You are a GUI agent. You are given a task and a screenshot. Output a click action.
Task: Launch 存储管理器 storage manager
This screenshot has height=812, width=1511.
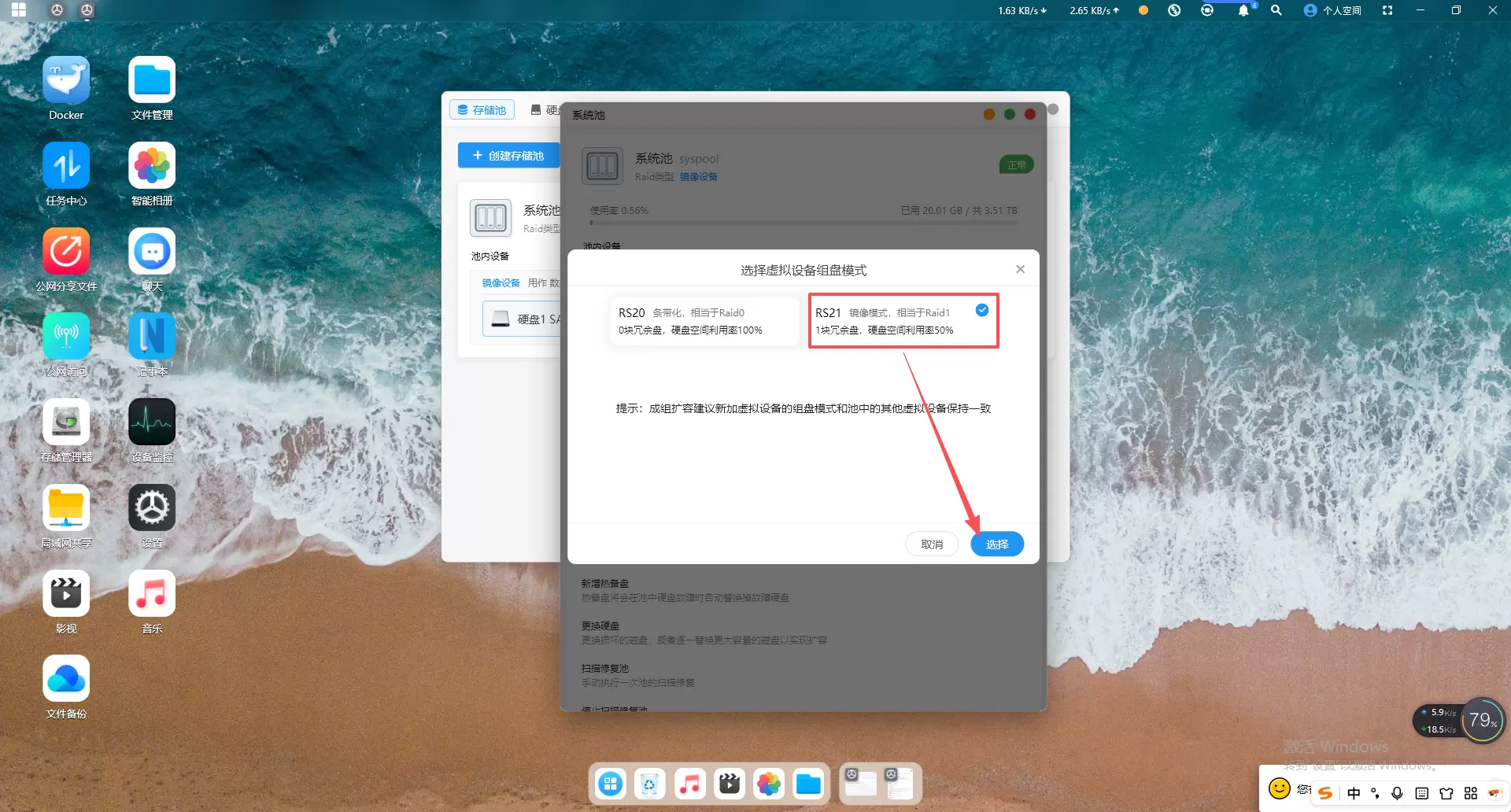point(66,423)
